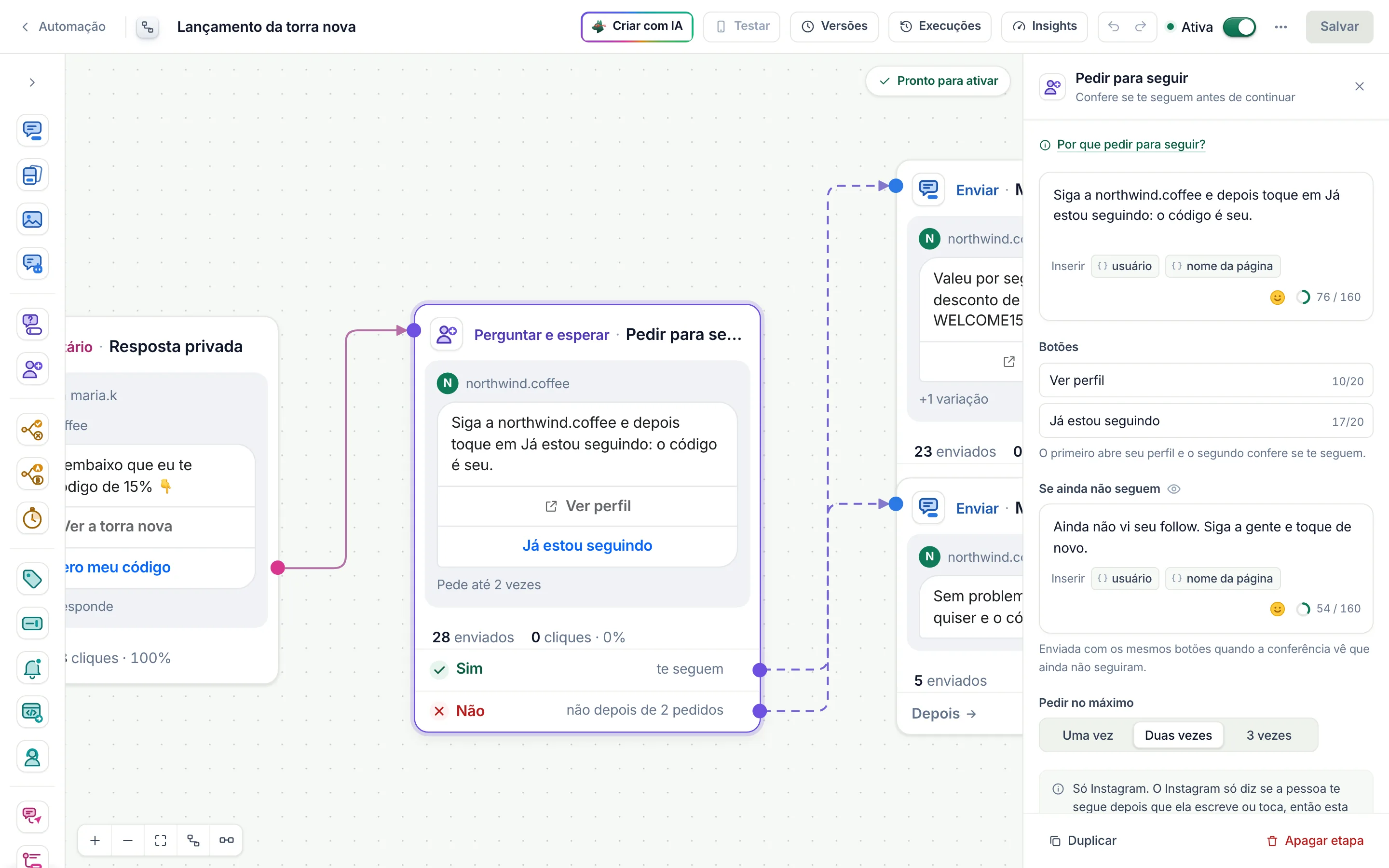
Task: Open the more options ellipsis menu
Action: point(1281,27)
